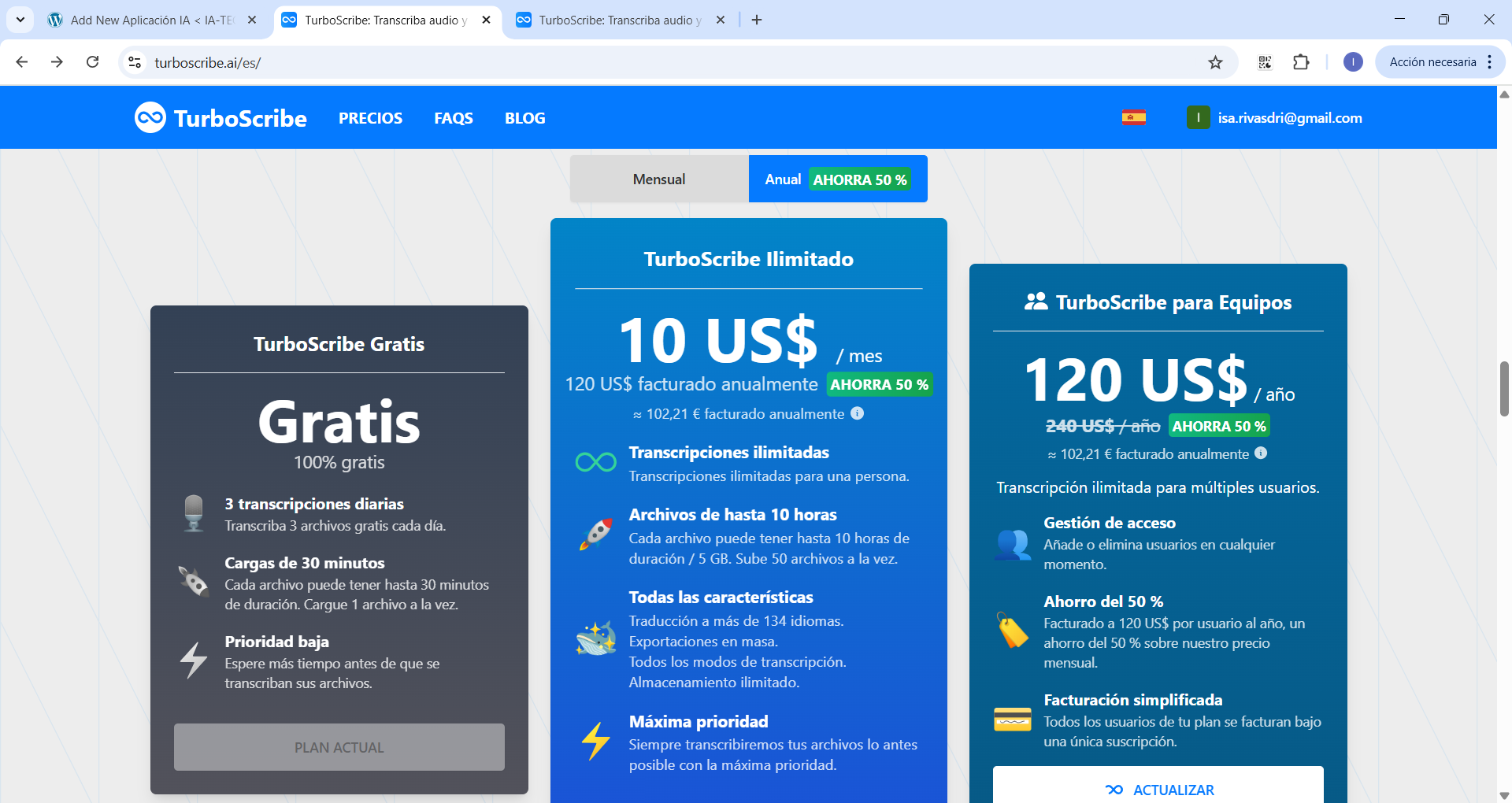Open the browser extensions puzzle icon

pyautogui.click(x=1301, y=62)
